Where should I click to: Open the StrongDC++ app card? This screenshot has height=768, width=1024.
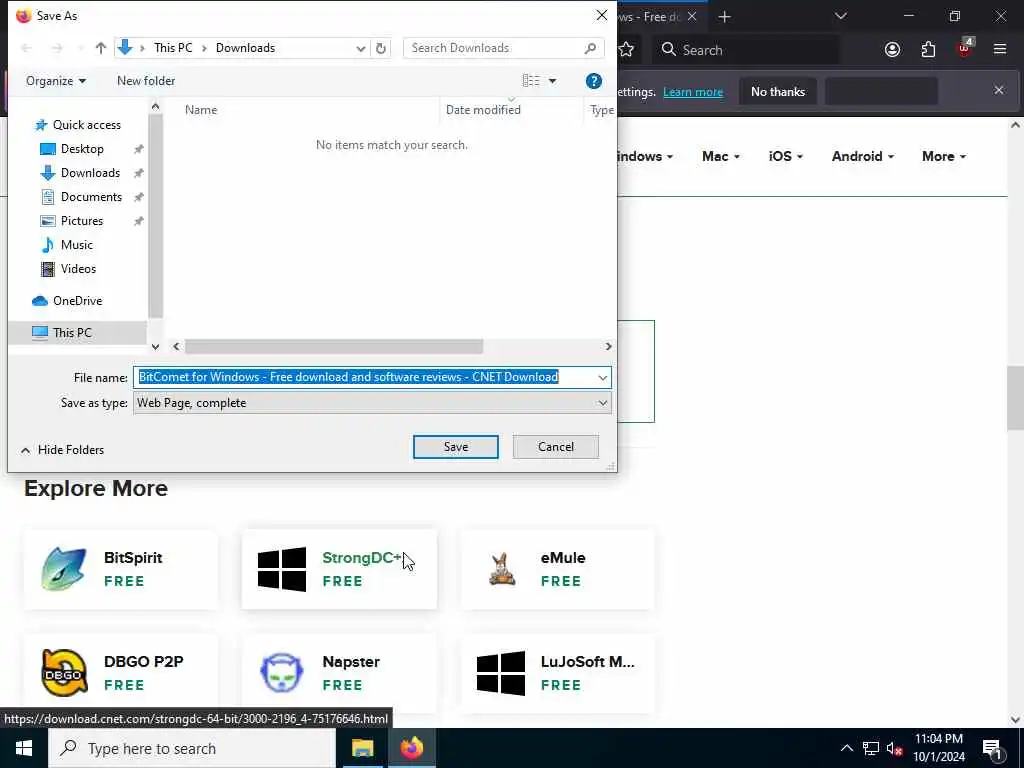click(x=339, y=569)
